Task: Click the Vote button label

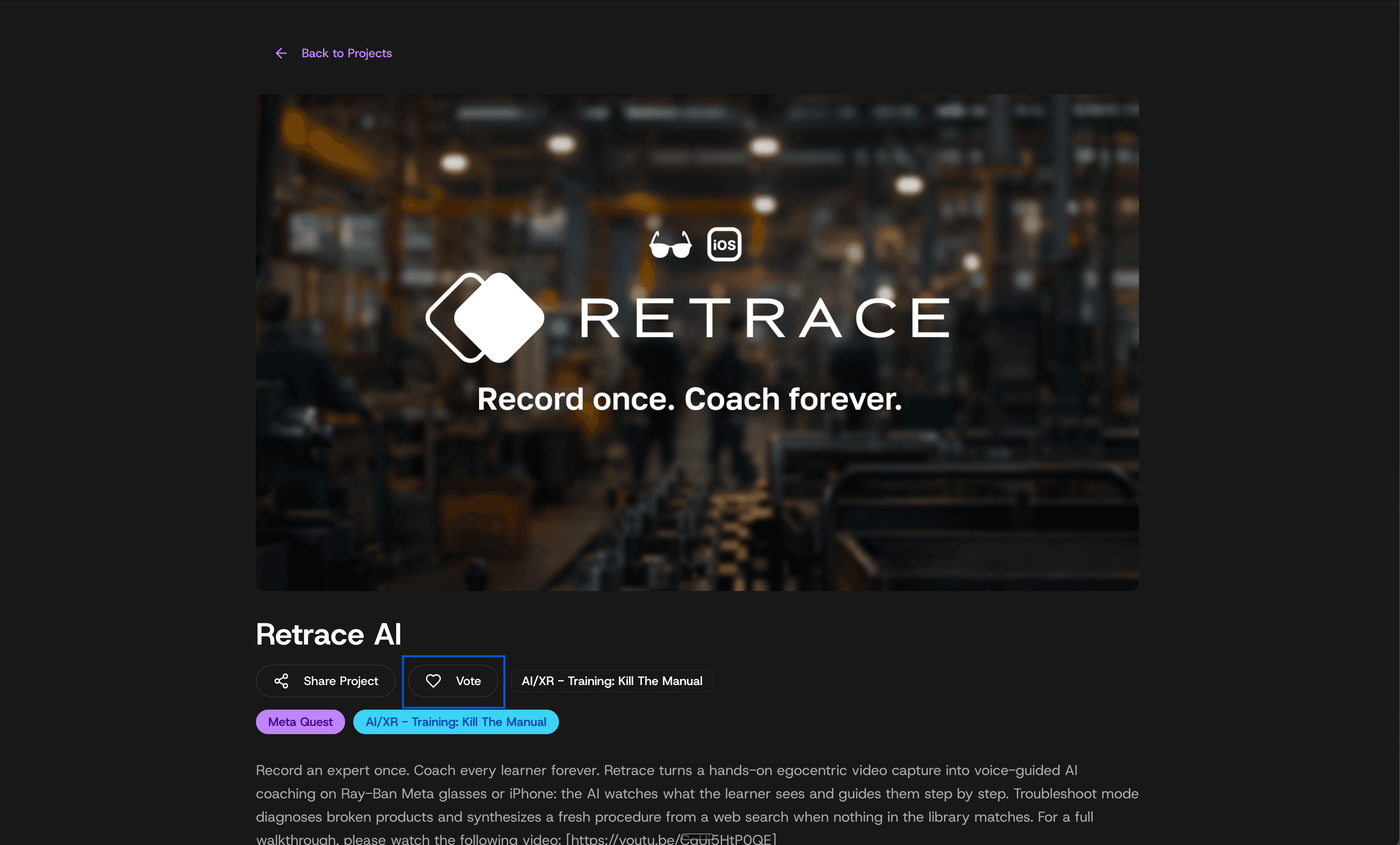Action: [468, 681]
